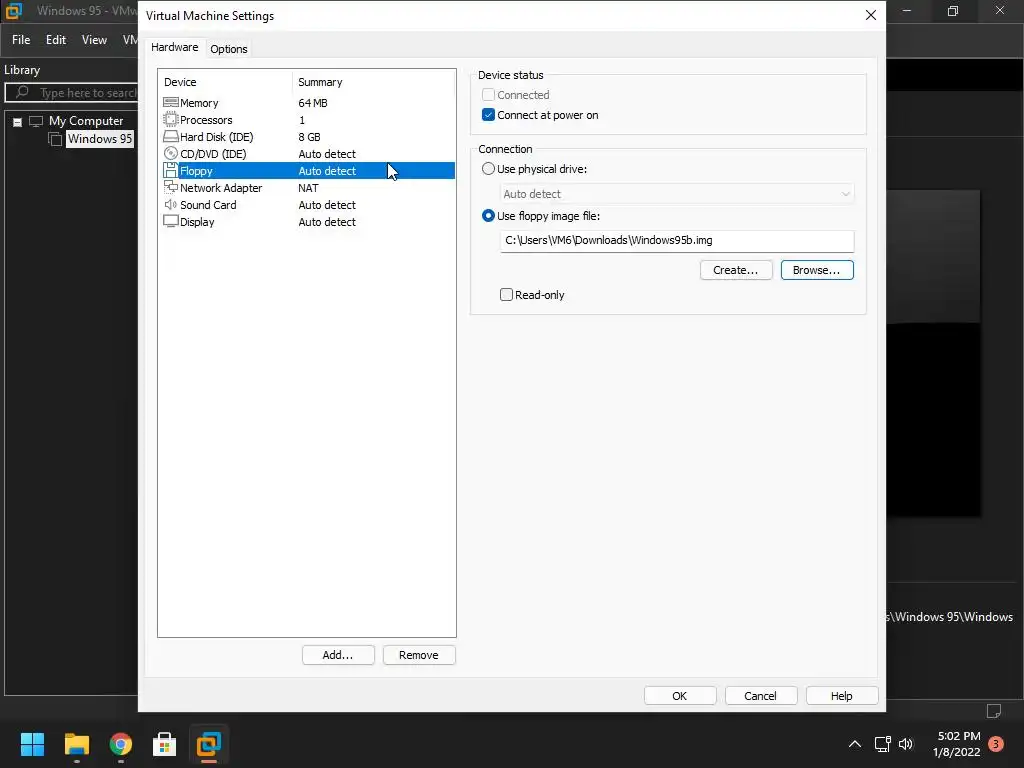The width and height of the screenshot is (1024, 768).
Task: Click the VMware Workstation taskbar icon
Action: [x=209, y=744]
